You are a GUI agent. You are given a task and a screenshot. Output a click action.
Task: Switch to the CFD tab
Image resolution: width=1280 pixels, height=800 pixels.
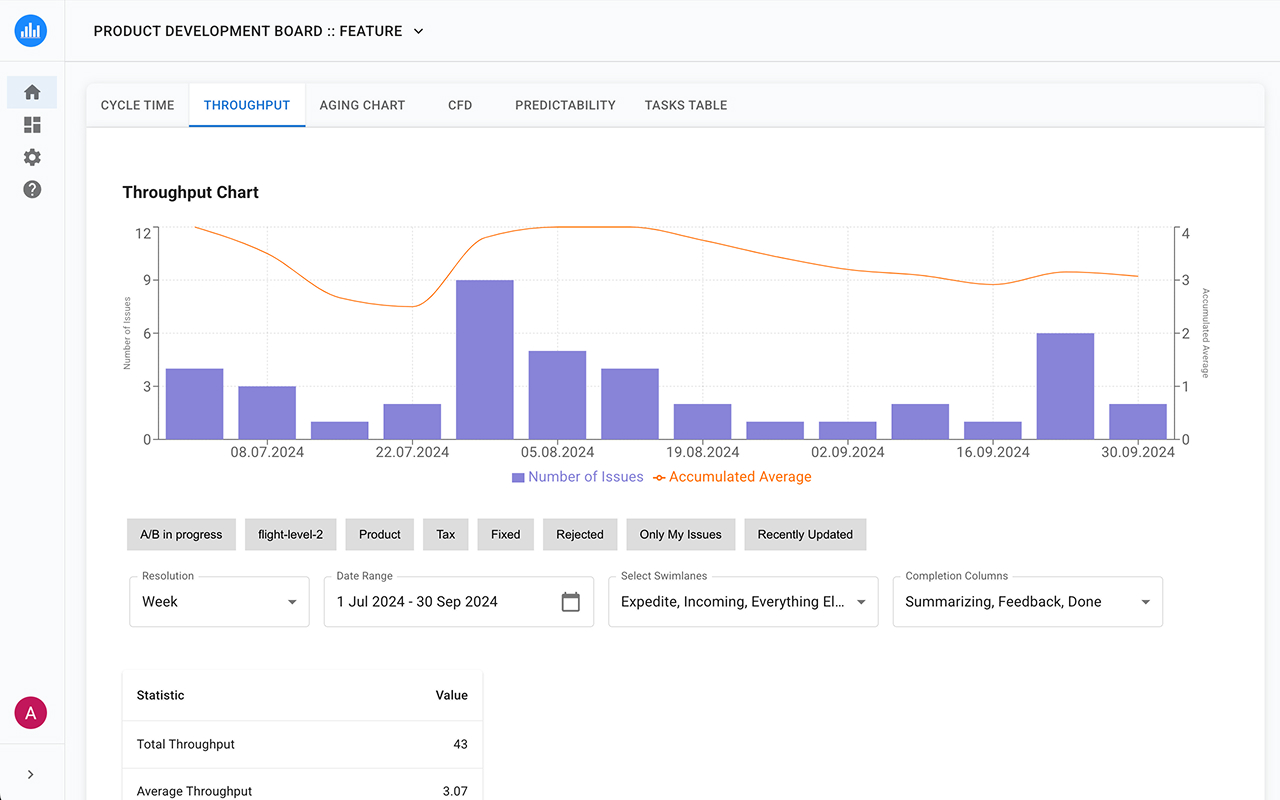(459, 105)
